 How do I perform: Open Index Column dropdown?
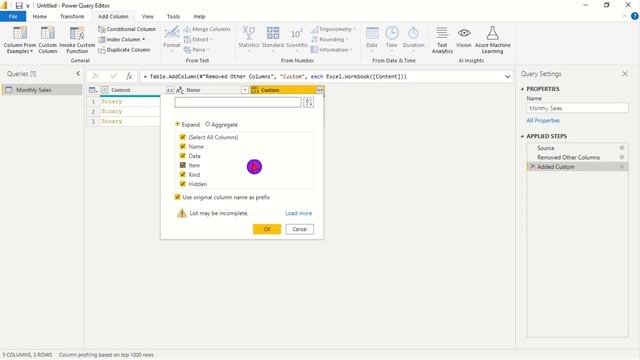[x=144, y=40]
